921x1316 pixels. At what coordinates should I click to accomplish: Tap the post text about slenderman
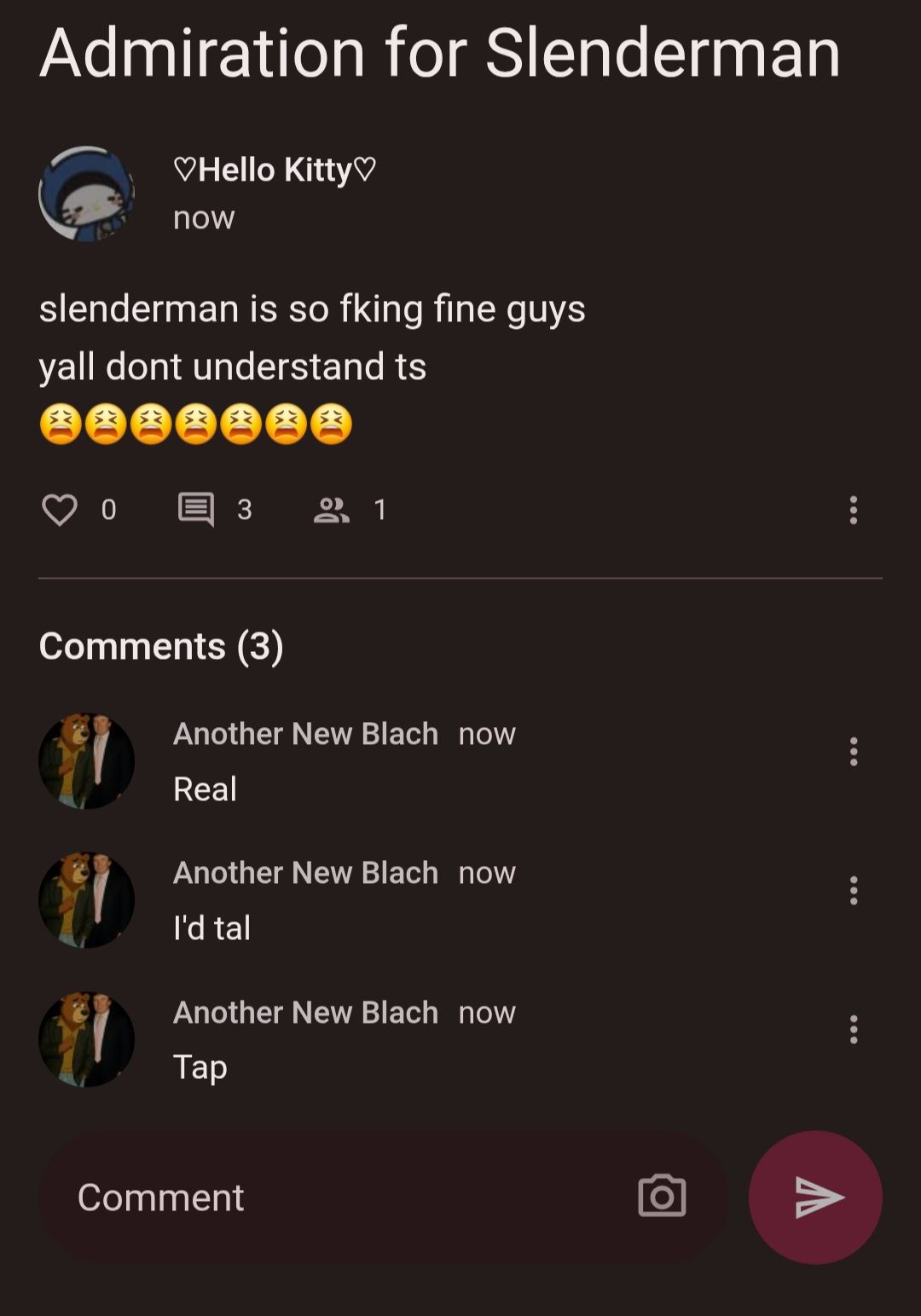[312, 338]
